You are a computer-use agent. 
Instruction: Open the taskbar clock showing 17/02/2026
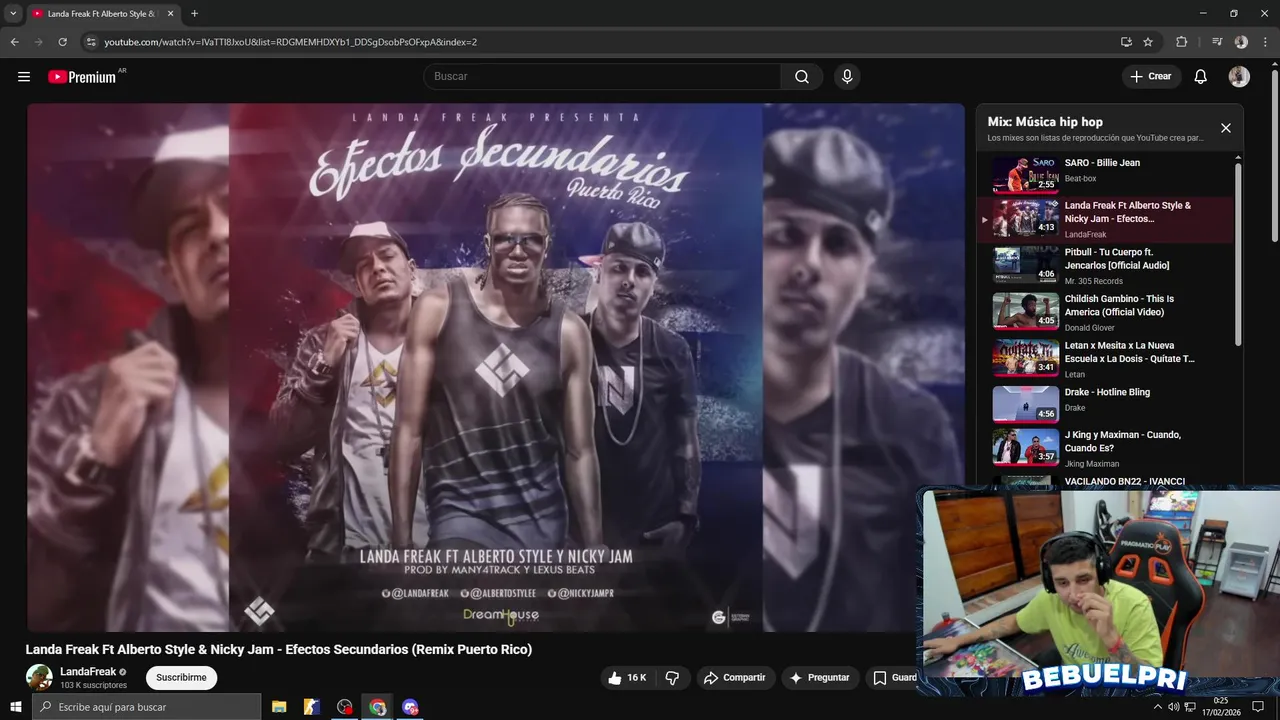1221,707
